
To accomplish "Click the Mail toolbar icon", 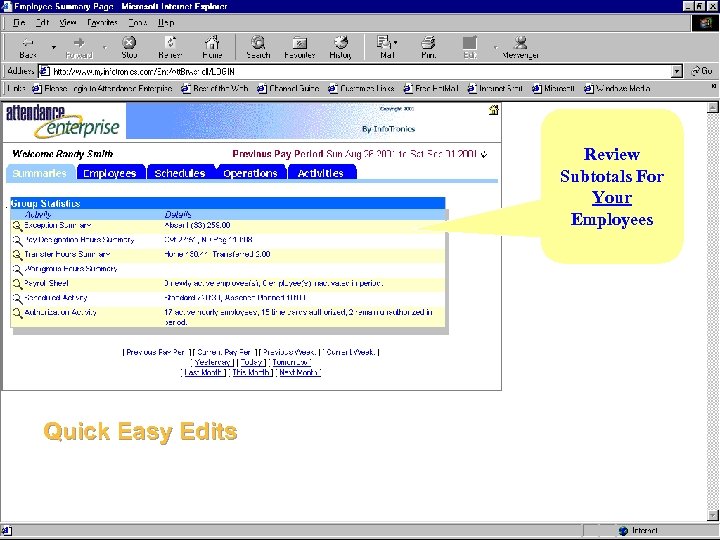I will (x=385, y=47).
